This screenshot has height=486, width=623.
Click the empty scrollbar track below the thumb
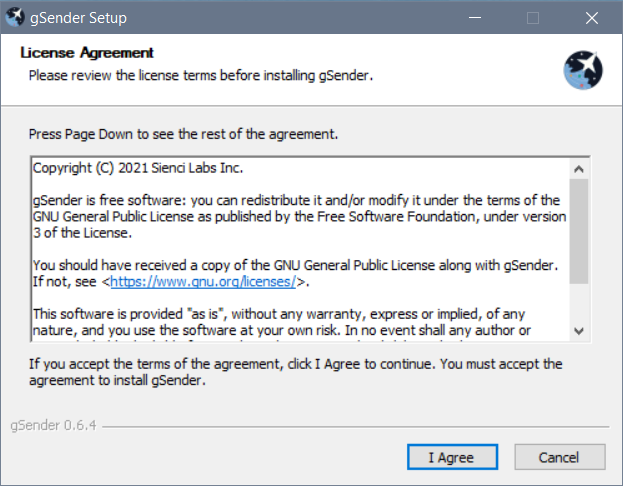(x=579, y=302)
